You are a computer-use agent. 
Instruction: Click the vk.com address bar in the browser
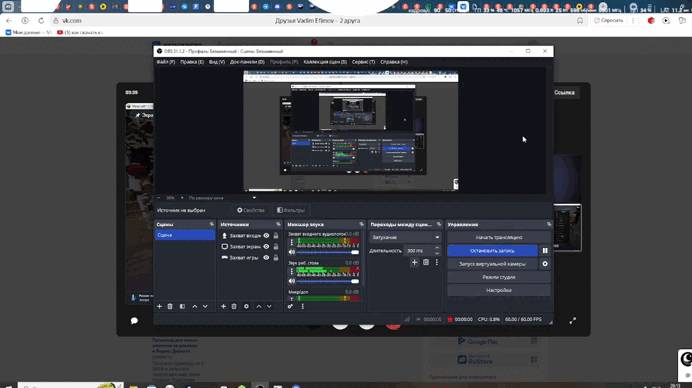71,21
